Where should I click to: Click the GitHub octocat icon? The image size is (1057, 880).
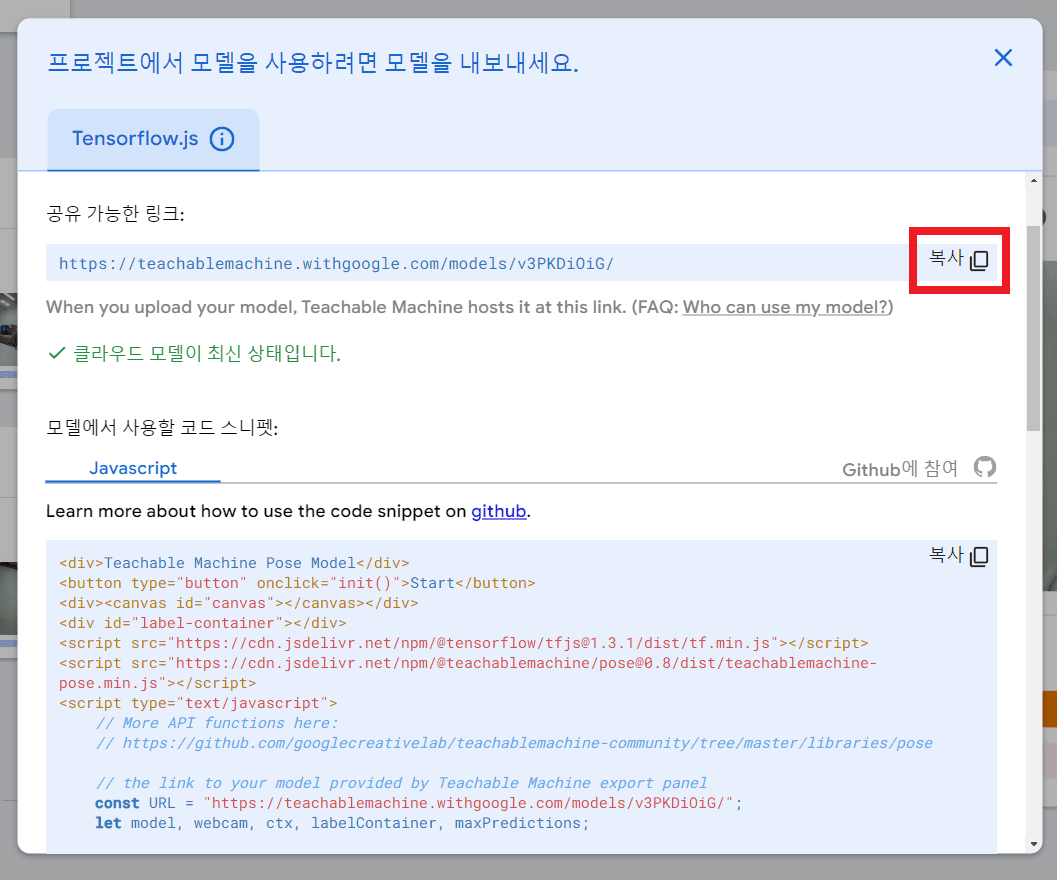point(985,467)
